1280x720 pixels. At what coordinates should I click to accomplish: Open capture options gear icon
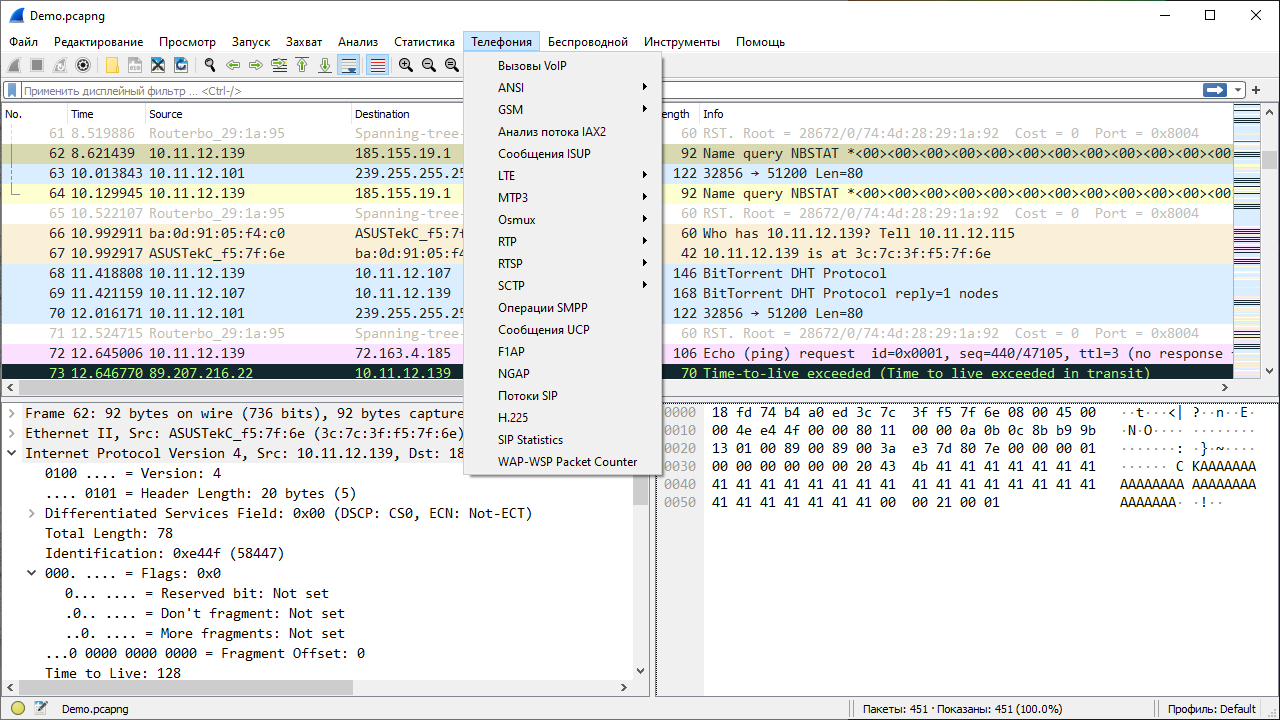point(82,65)
